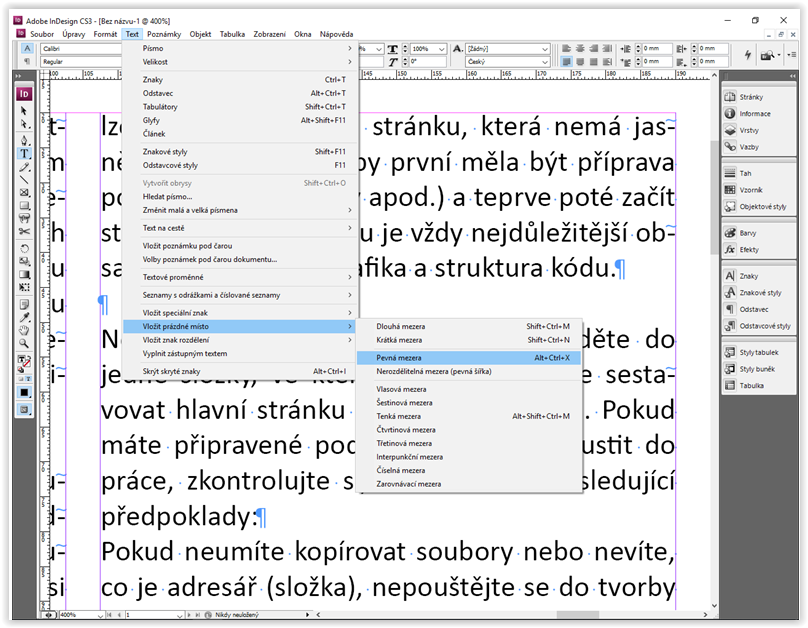808x628 pixels.
Task: Choose the Pencil tool
Action: click(24, 167)
